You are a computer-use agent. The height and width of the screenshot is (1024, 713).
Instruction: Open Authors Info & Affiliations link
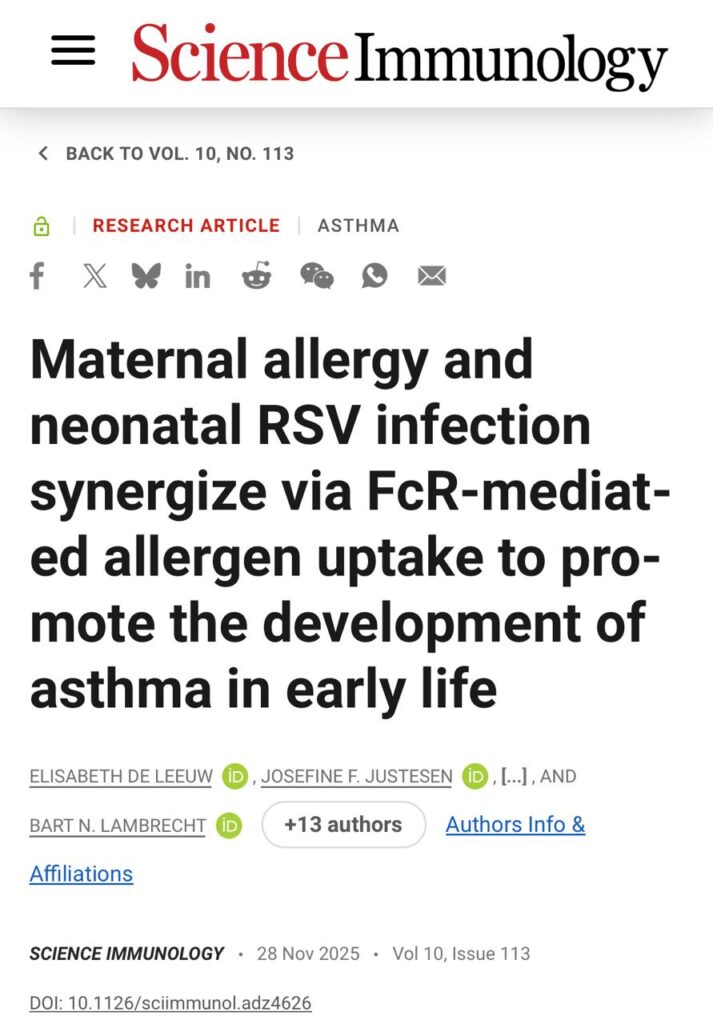click(x=515, y=825)
